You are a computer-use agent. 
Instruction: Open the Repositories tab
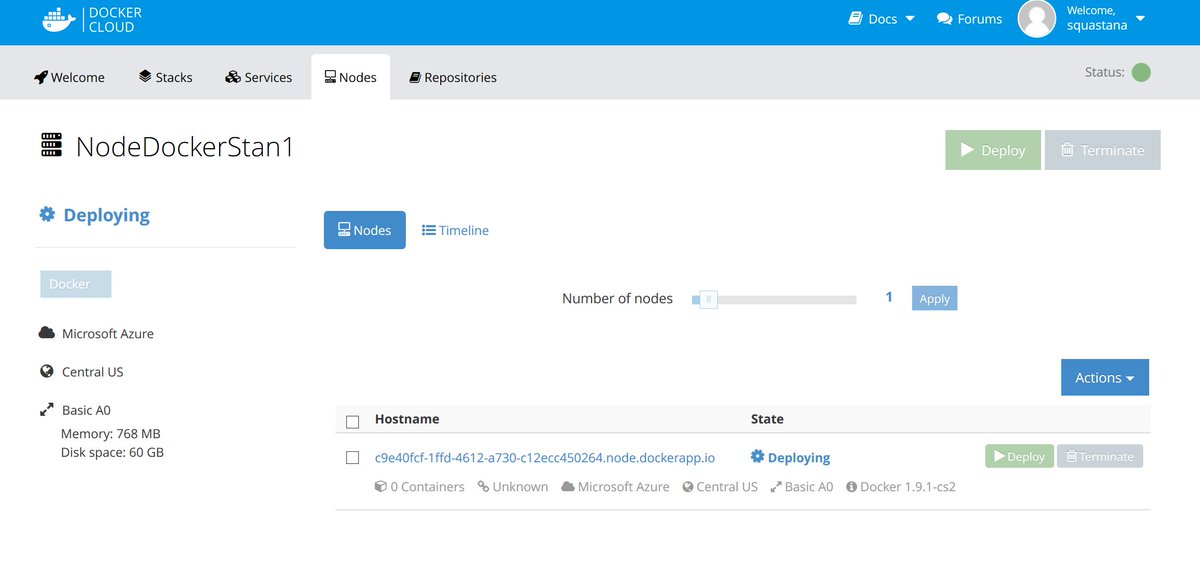pos(453,77)
